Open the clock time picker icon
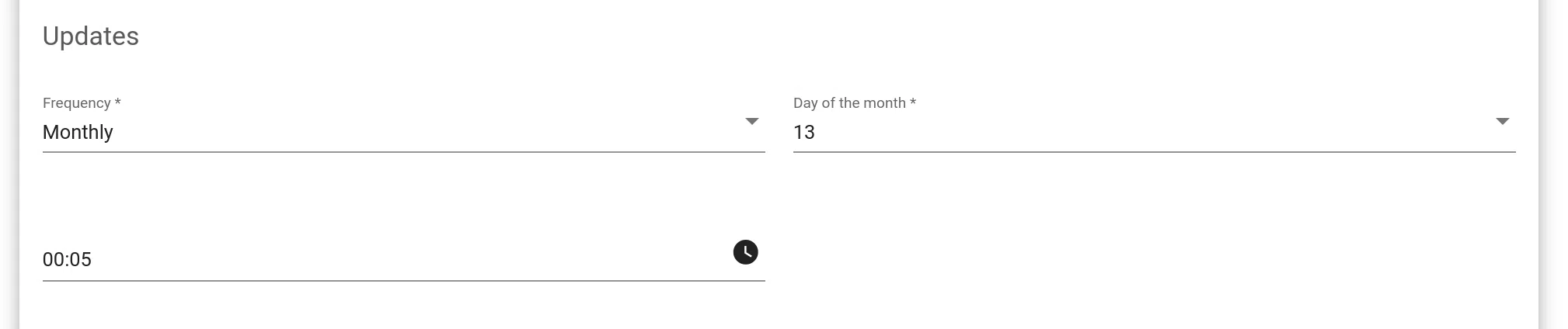The height and width of the screenshot is (329, 1568). click(745, 252)
